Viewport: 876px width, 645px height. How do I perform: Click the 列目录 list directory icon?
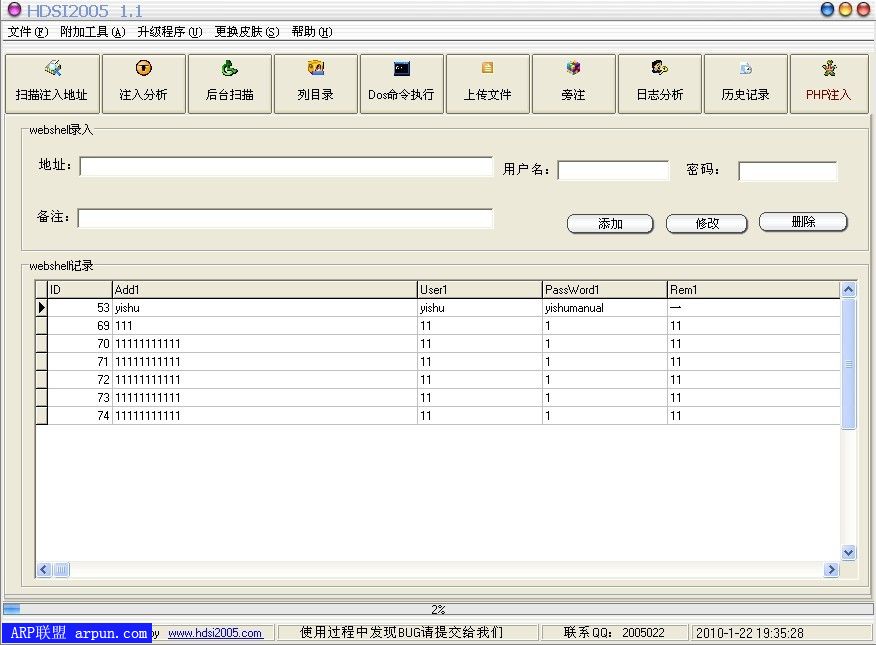point(316,83)
